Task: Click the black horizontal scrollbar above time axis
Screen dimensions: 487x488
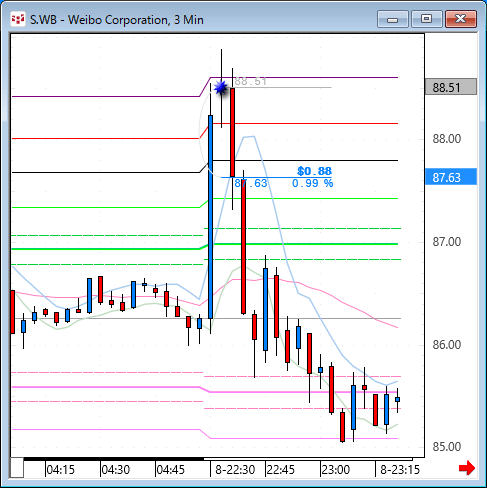Action: [x=113, y=459]
